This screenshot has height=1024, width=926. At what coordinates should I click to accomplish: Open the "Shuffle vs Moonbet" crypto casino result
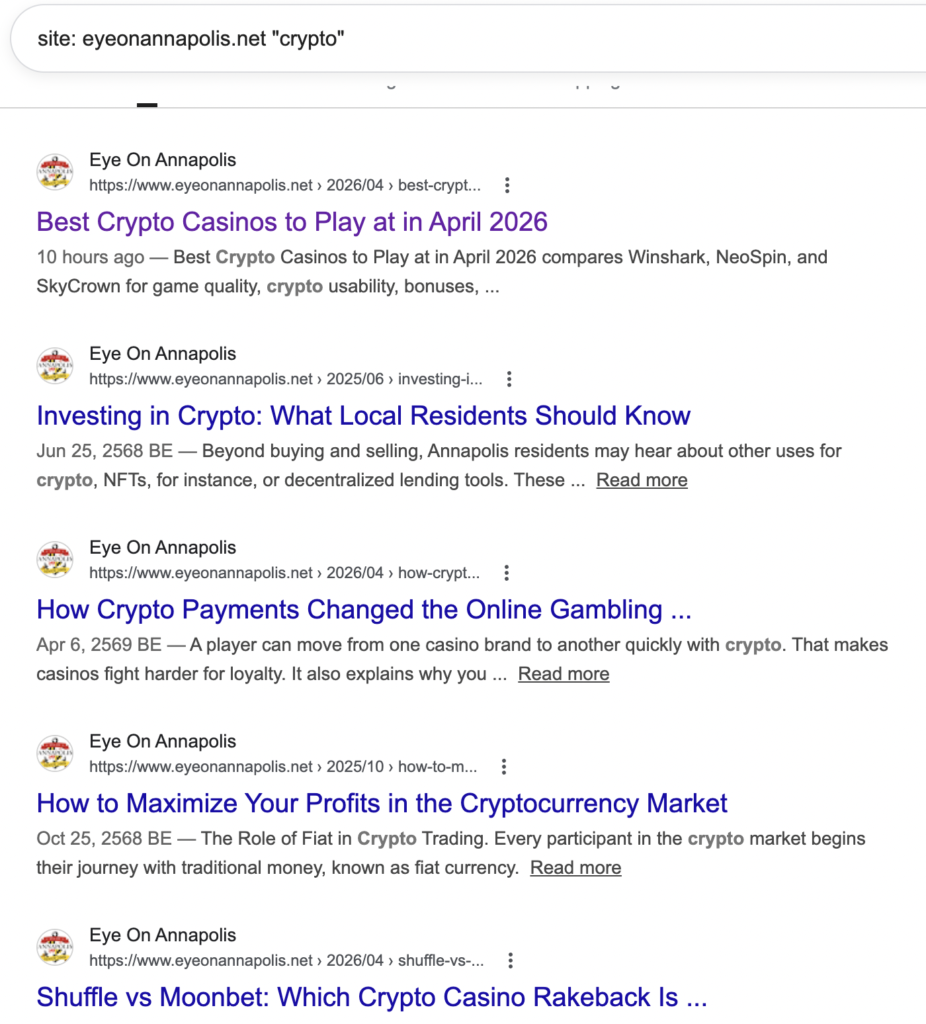pyautogui.click(x=371, y=997)
